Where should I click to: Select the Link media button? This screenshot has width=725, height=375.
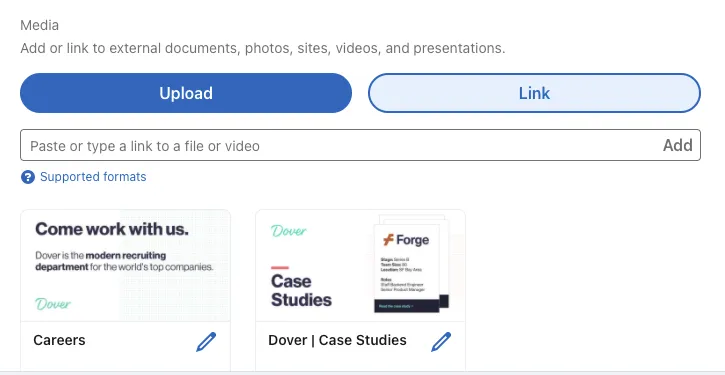pos(534,93)
